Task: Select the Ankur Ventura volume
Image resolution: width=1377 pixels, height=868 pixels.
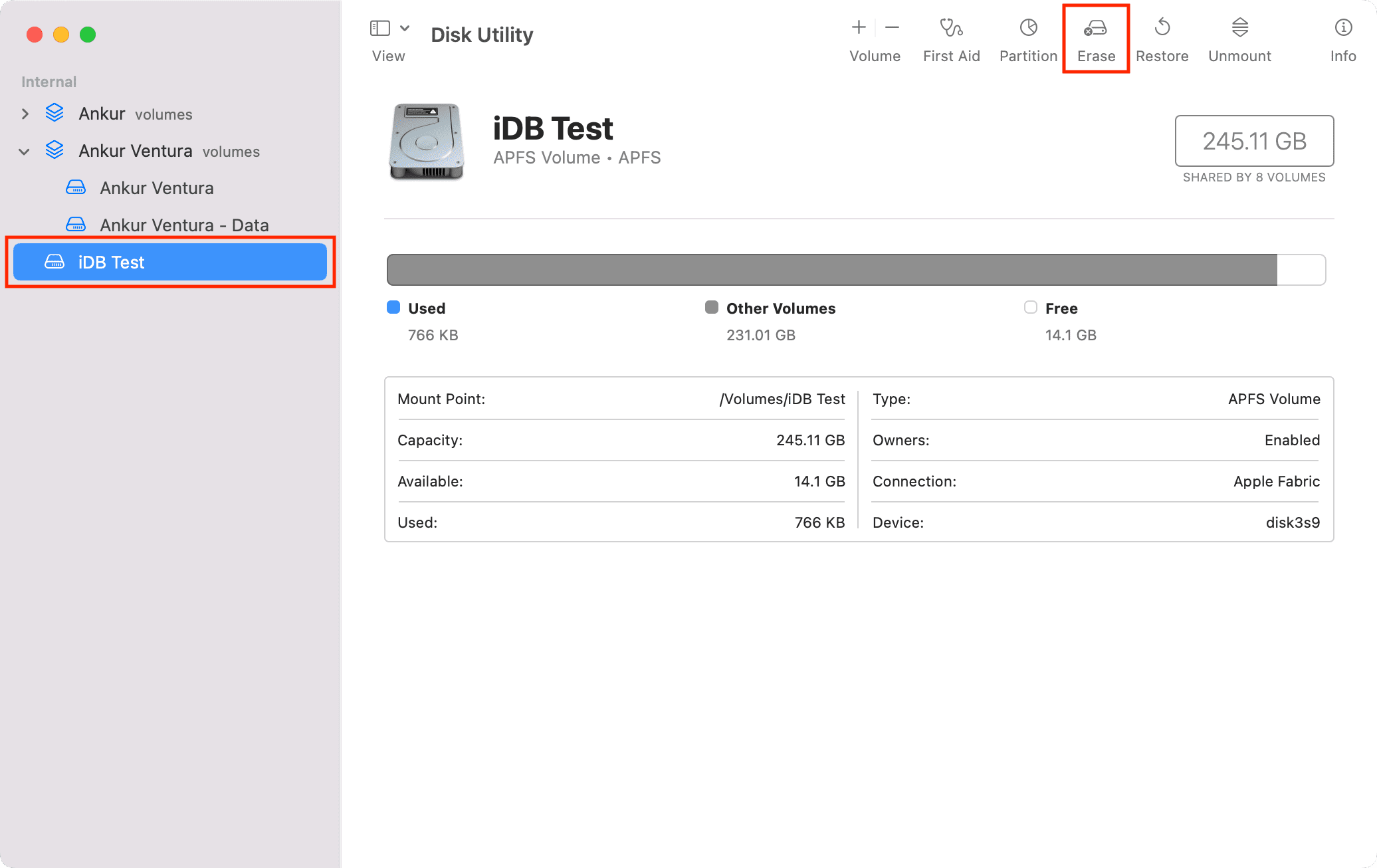Action: tap(170, 188)
